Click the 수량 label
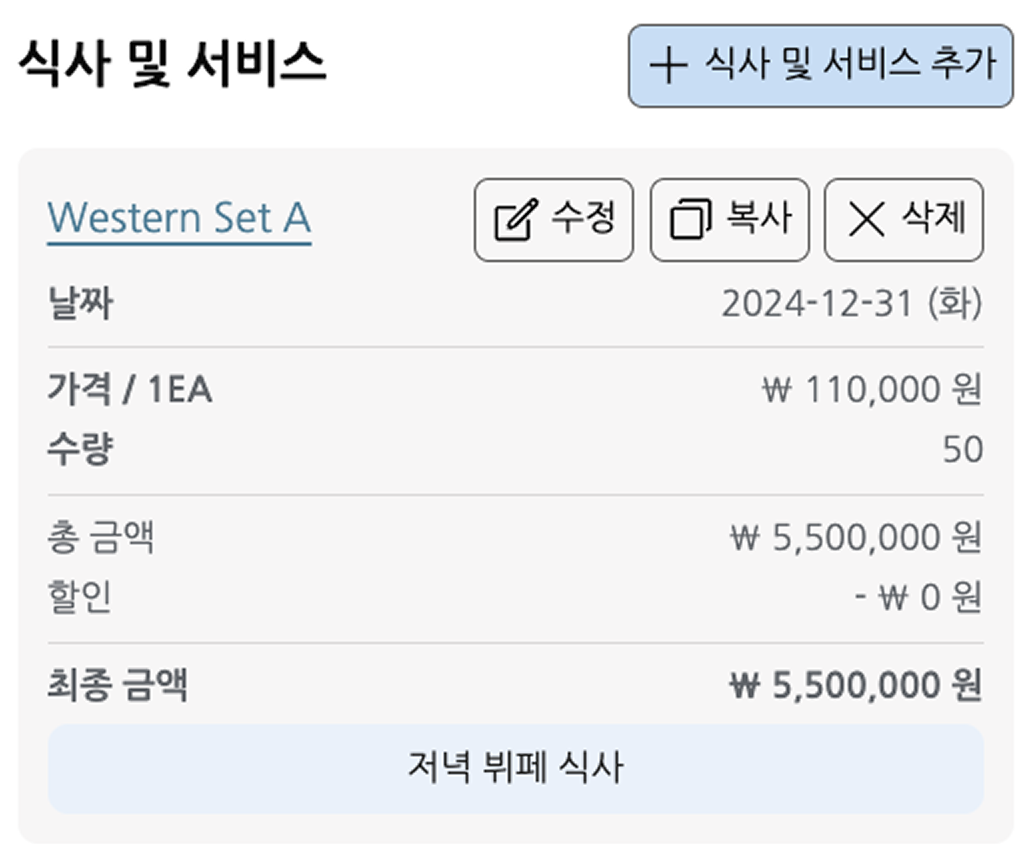Image resolution: width=1032 pixels, height=844 pixels. [80, 449]
